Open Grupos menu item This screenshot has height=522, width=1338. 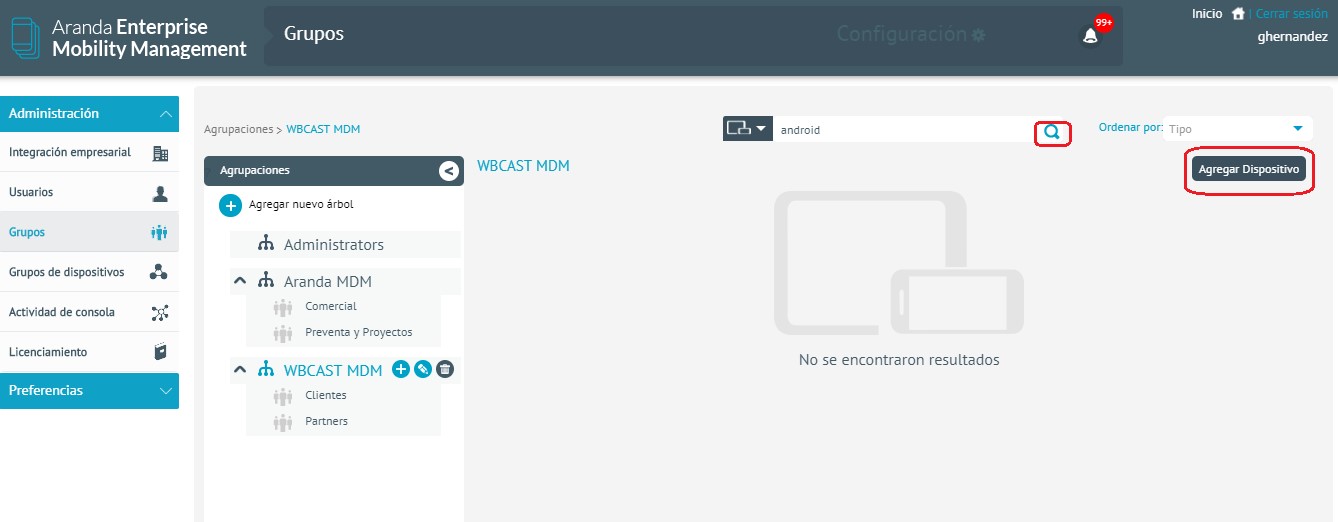click(89, 232)
